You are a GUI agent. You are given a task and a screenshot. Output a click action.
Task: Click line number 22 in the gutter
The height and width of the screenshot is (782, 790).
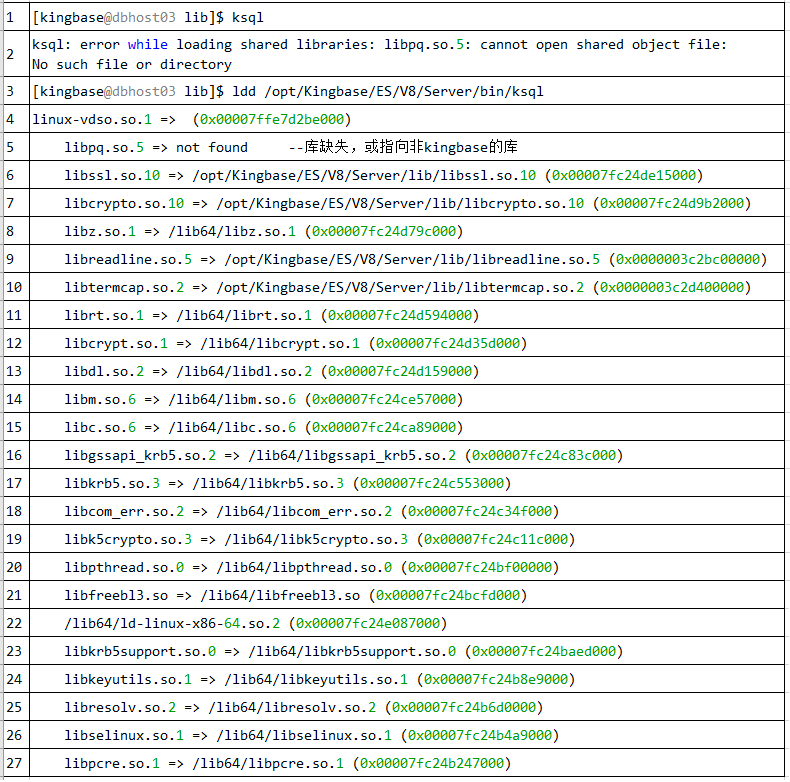click(14, 624)
